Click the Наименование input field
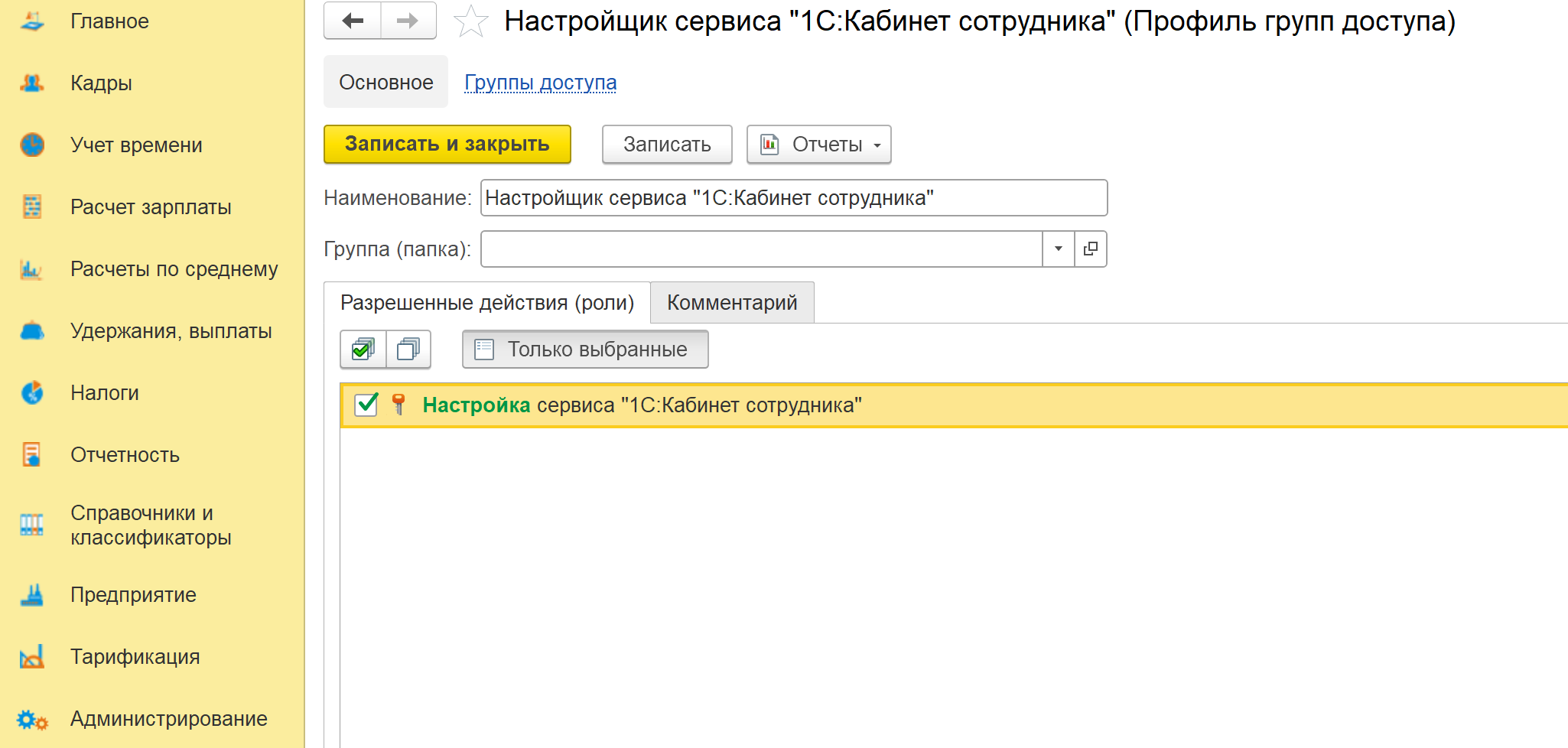Screen dimensions: 1568x748 [x=794, y=198]
